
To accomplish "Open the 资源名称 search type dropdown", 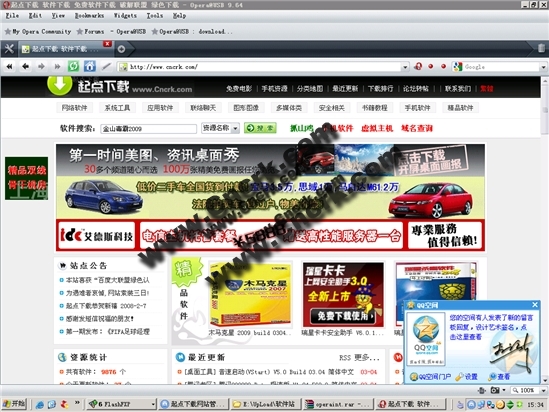I will [x=235, y=128].
